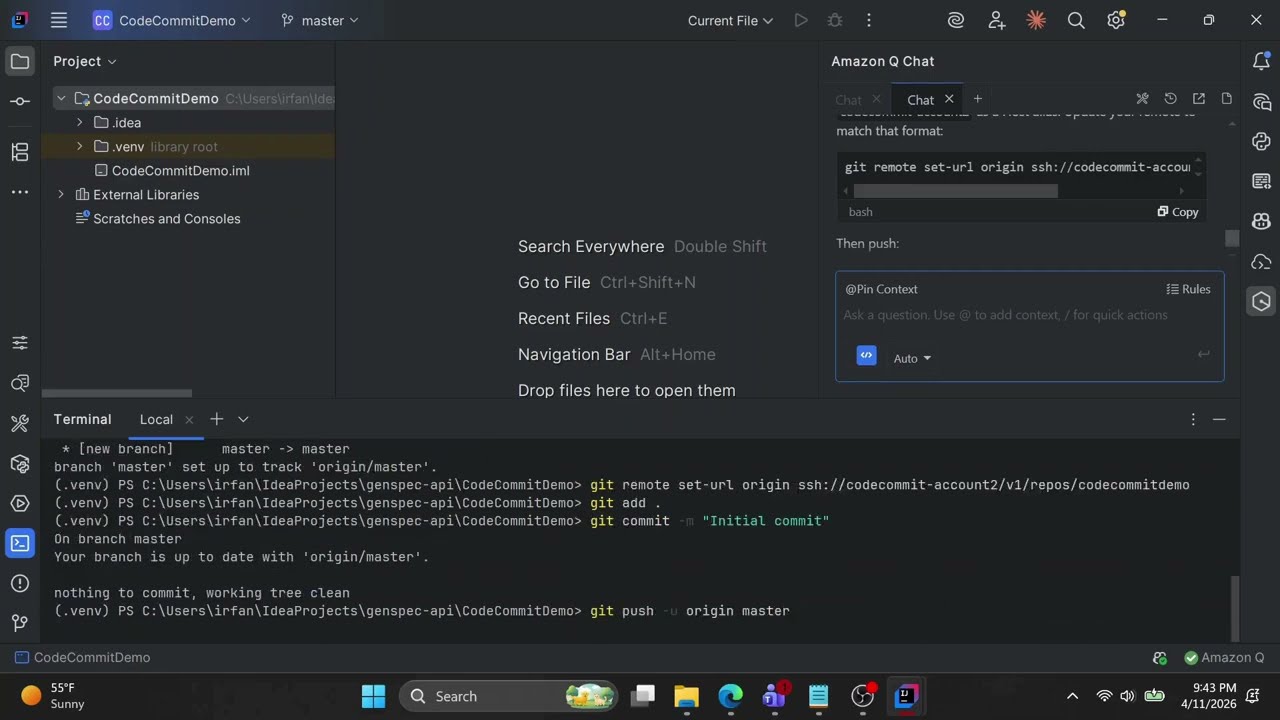
Task: Open the main hamburger menu
Action: (x=59, y=20)
